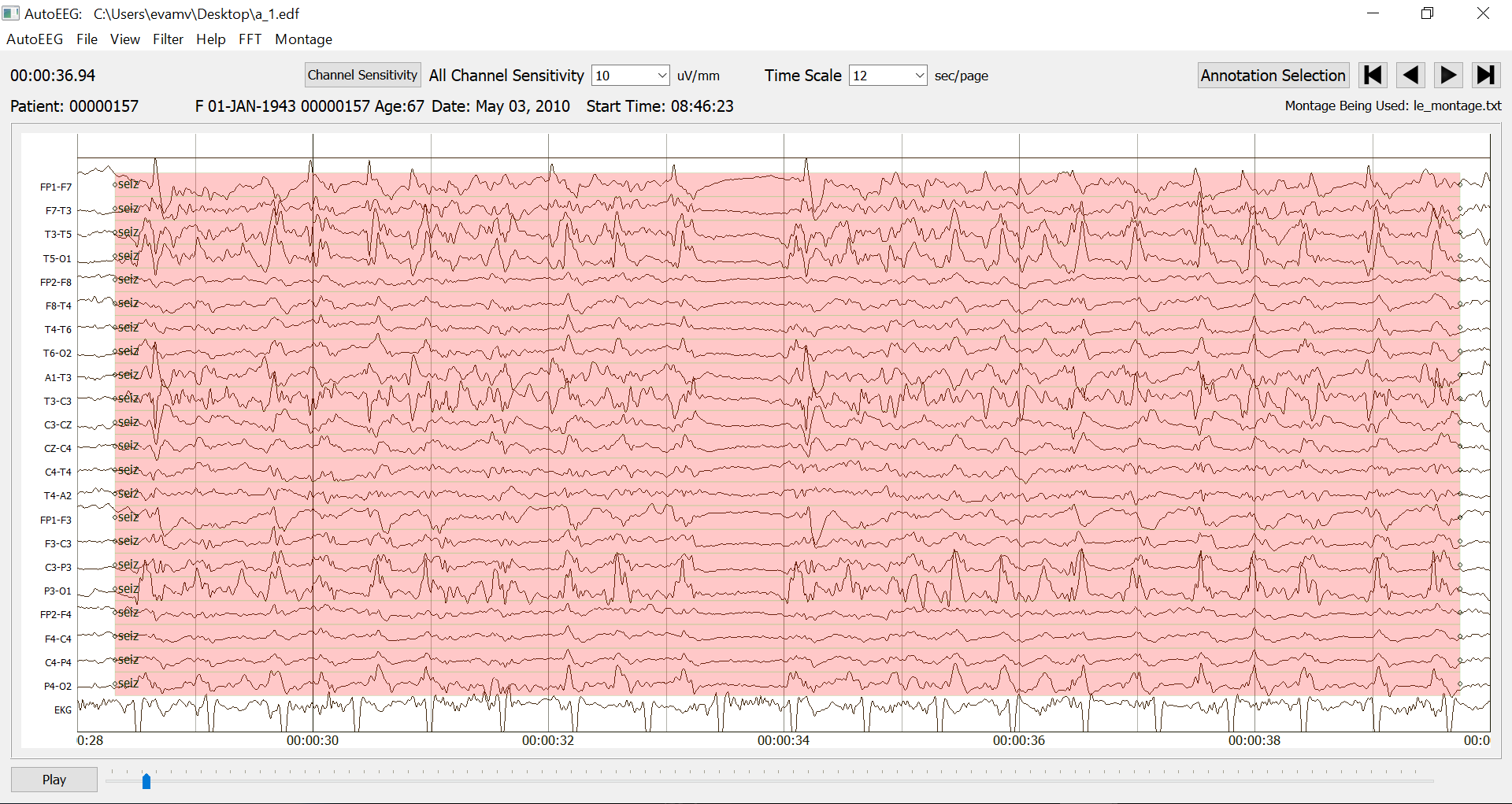Click the T6-O2 channel label

[57, 354]
